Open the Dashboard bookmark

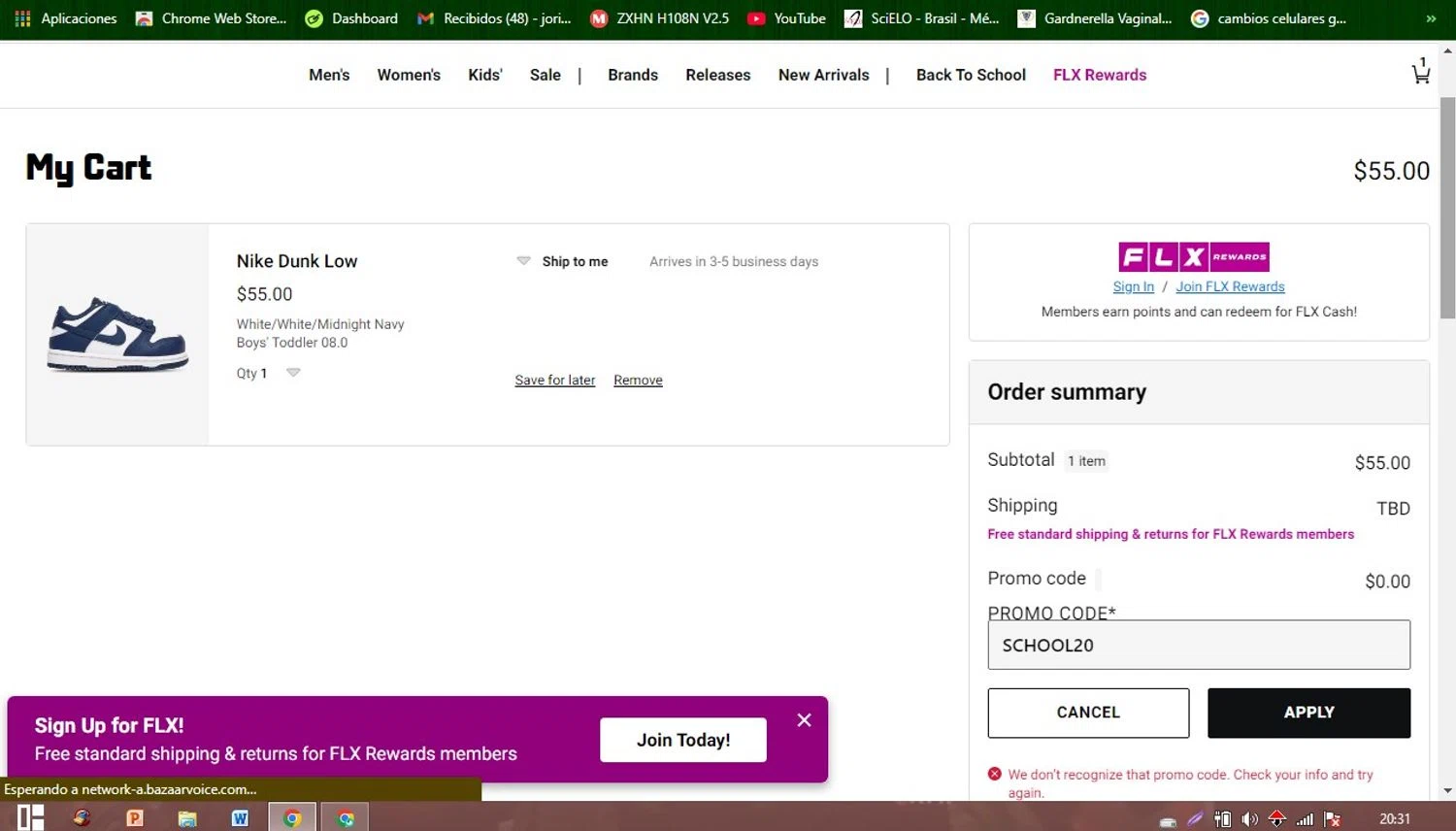pyautogui.click(x=351, y=18)
